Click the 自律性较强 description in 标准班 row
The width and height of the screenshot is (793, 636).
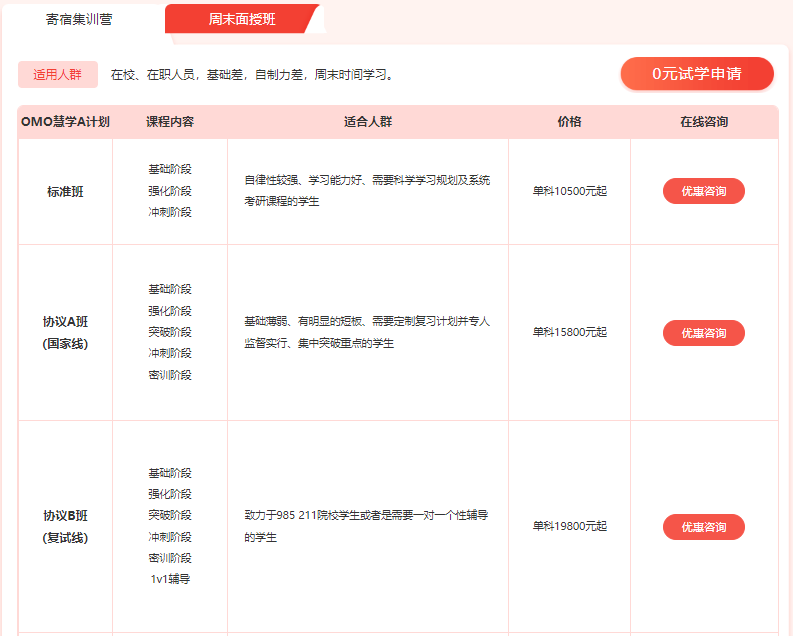pos(367,191)
